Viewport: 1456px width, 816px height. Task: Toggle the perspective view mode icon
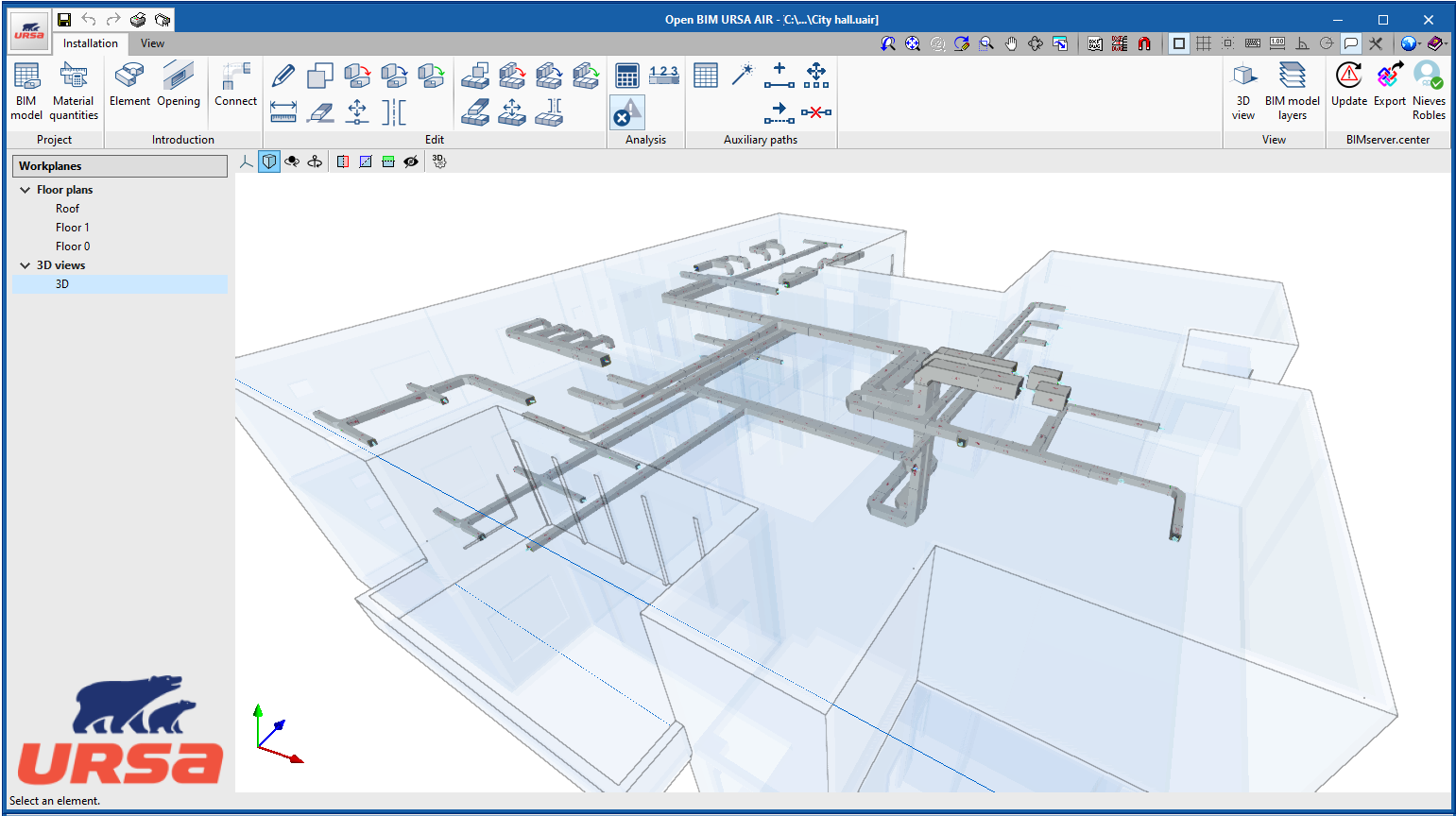[269, 161]
